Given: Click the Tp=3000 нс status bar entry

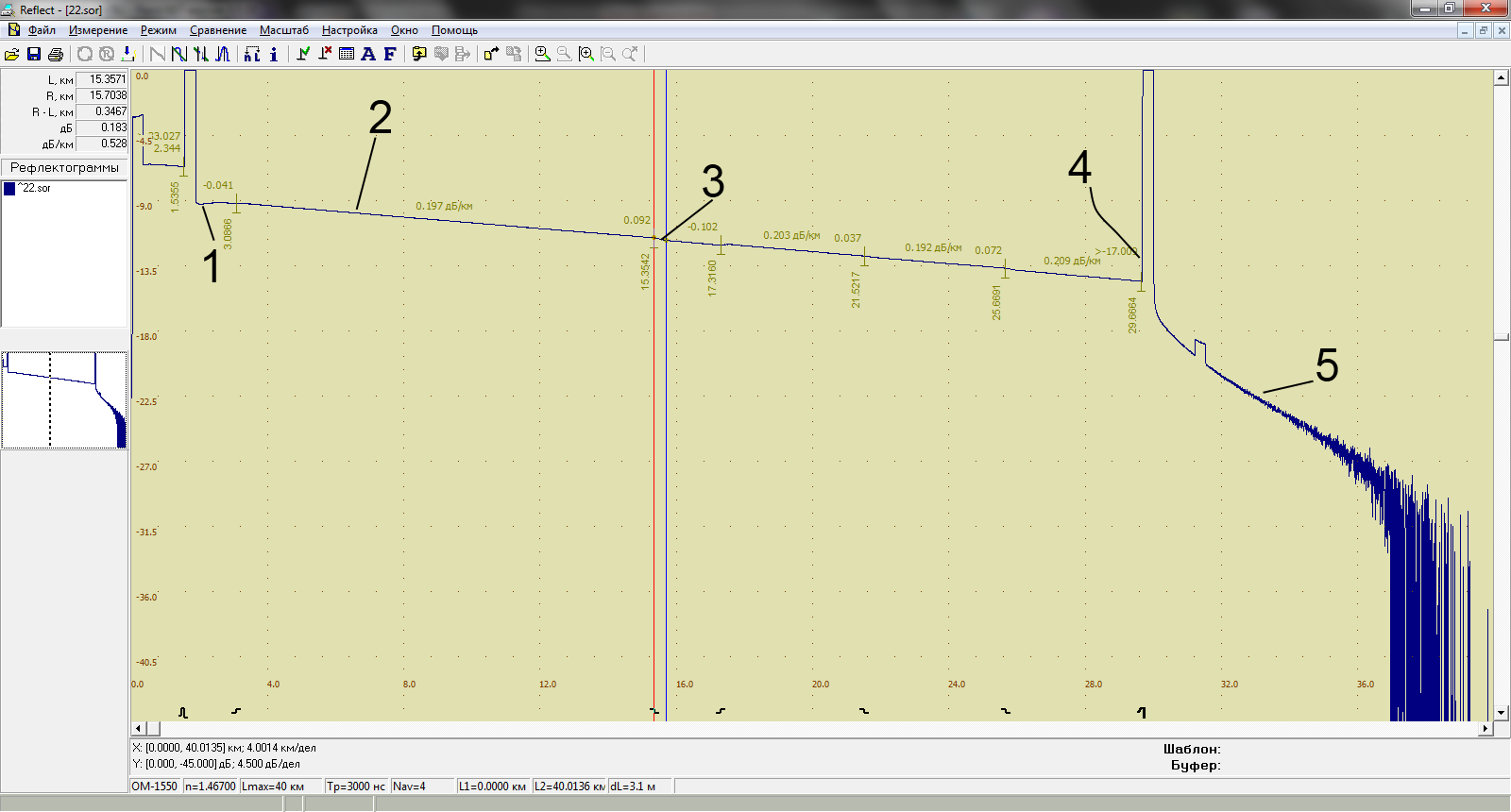Looking at the screenshot, I should click(356, 787).
